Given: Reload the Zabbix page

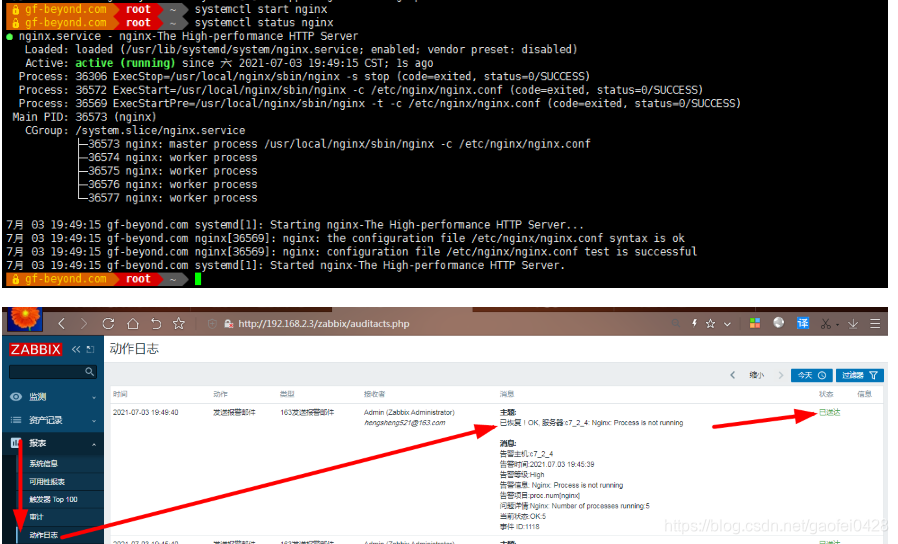Looking at the screenshot, I should click(108, 324).
